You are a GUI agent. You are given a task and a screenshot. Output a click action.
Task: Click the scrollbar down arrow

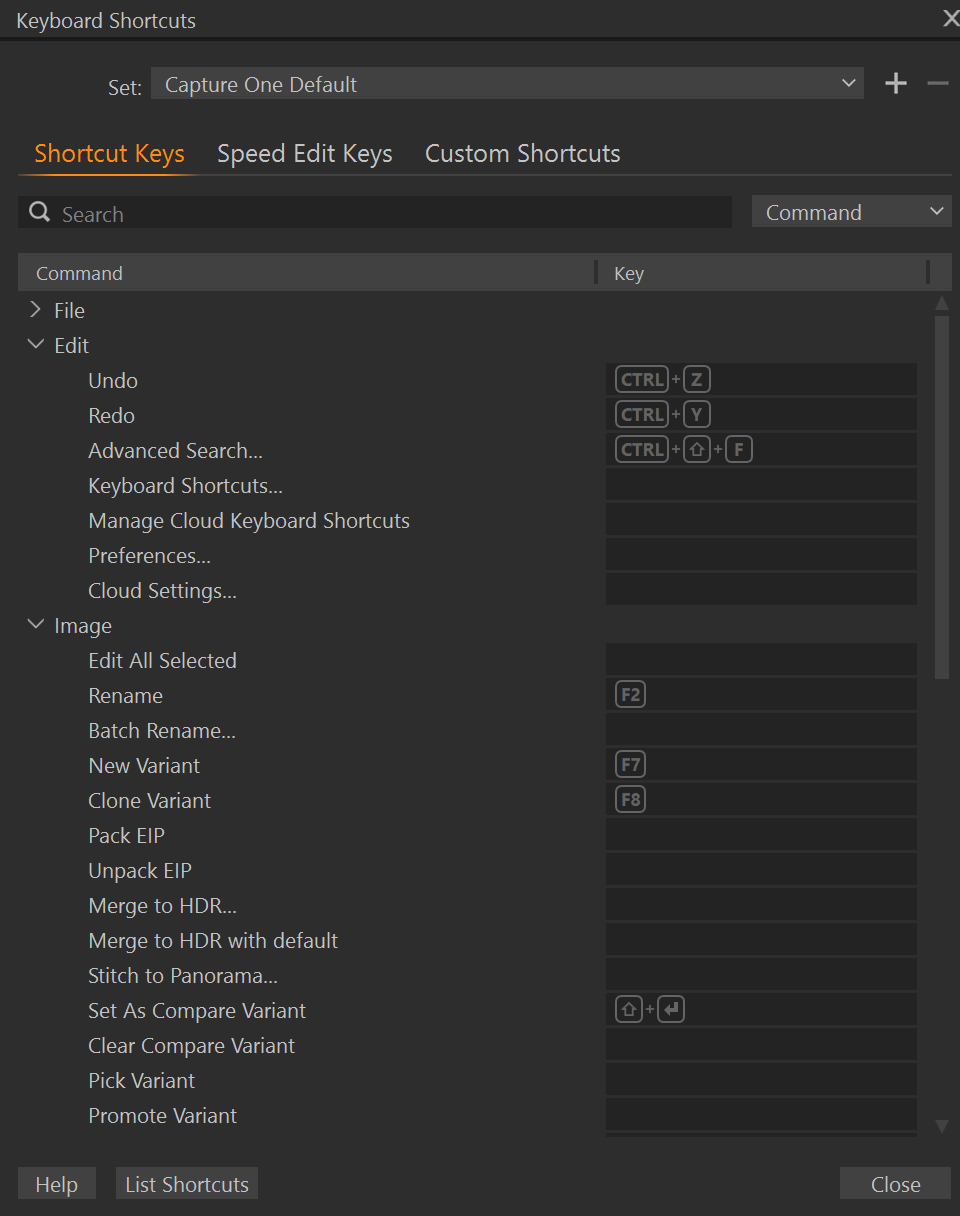(941, 1126)
